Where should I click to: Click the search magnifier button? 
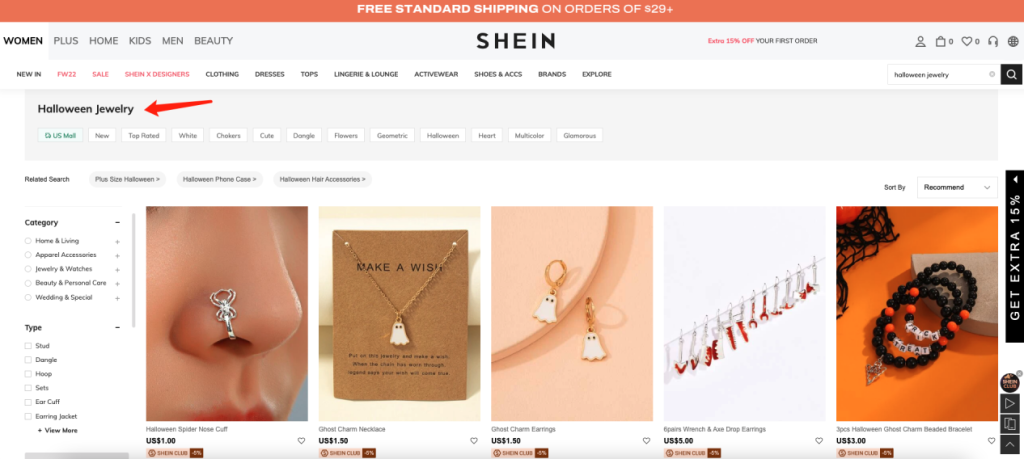pos(1011,74)
